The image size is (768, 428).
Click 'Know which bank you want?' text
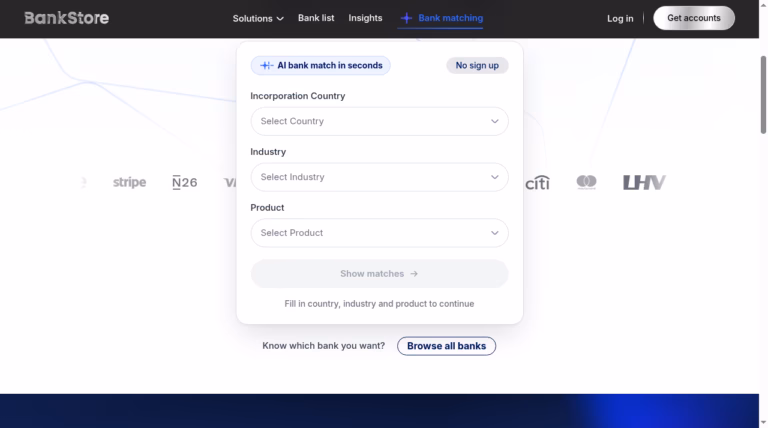click(323, 346)
